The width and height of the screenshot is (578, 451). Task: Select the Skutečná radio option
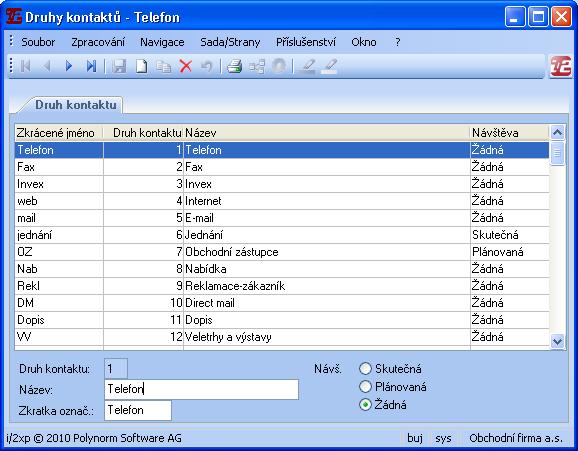[x=365, y=368]
